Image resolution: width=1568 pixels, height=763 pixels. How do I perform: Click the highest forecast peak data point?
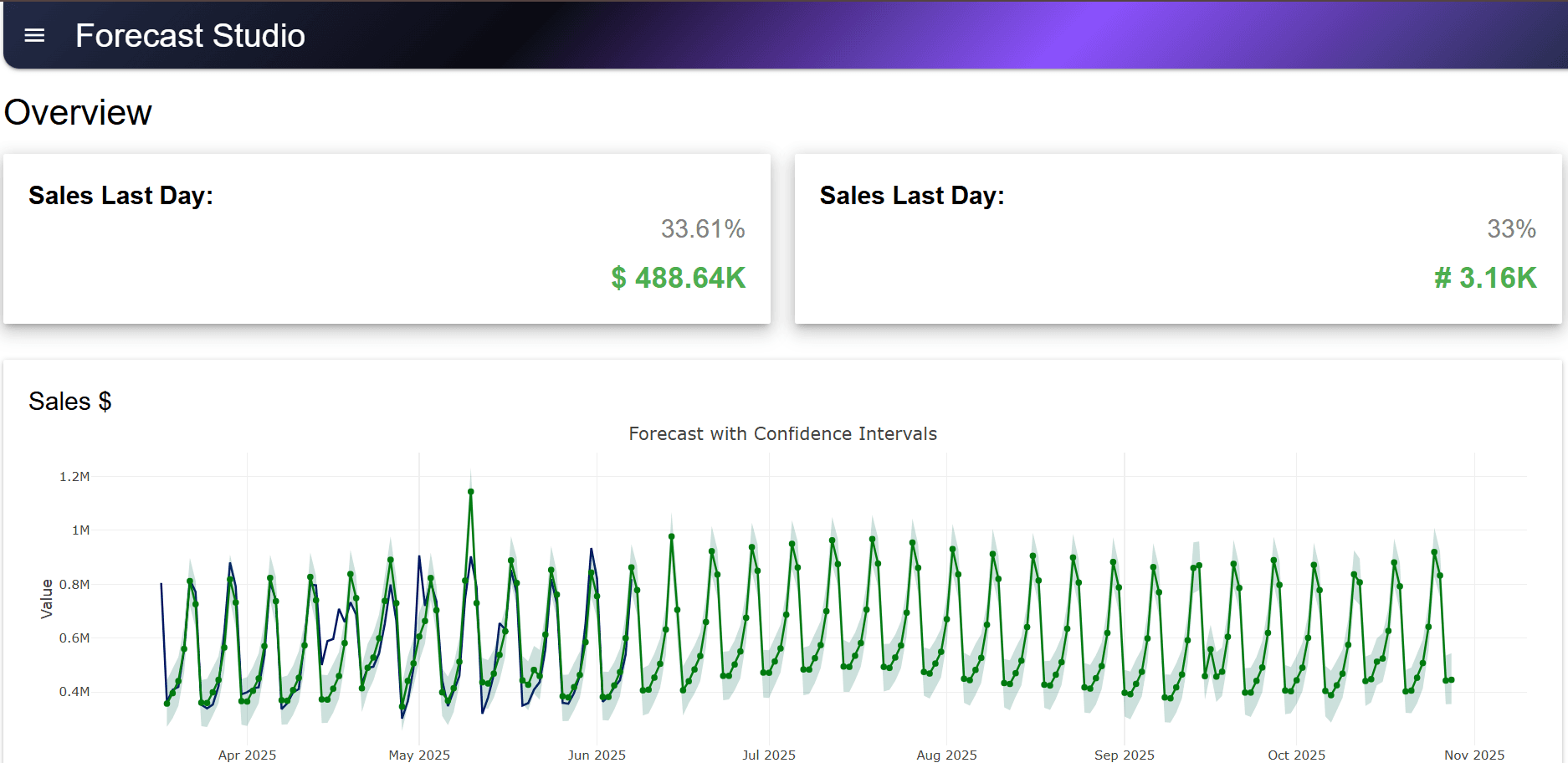pyautogui.click(x=471, y=492)
